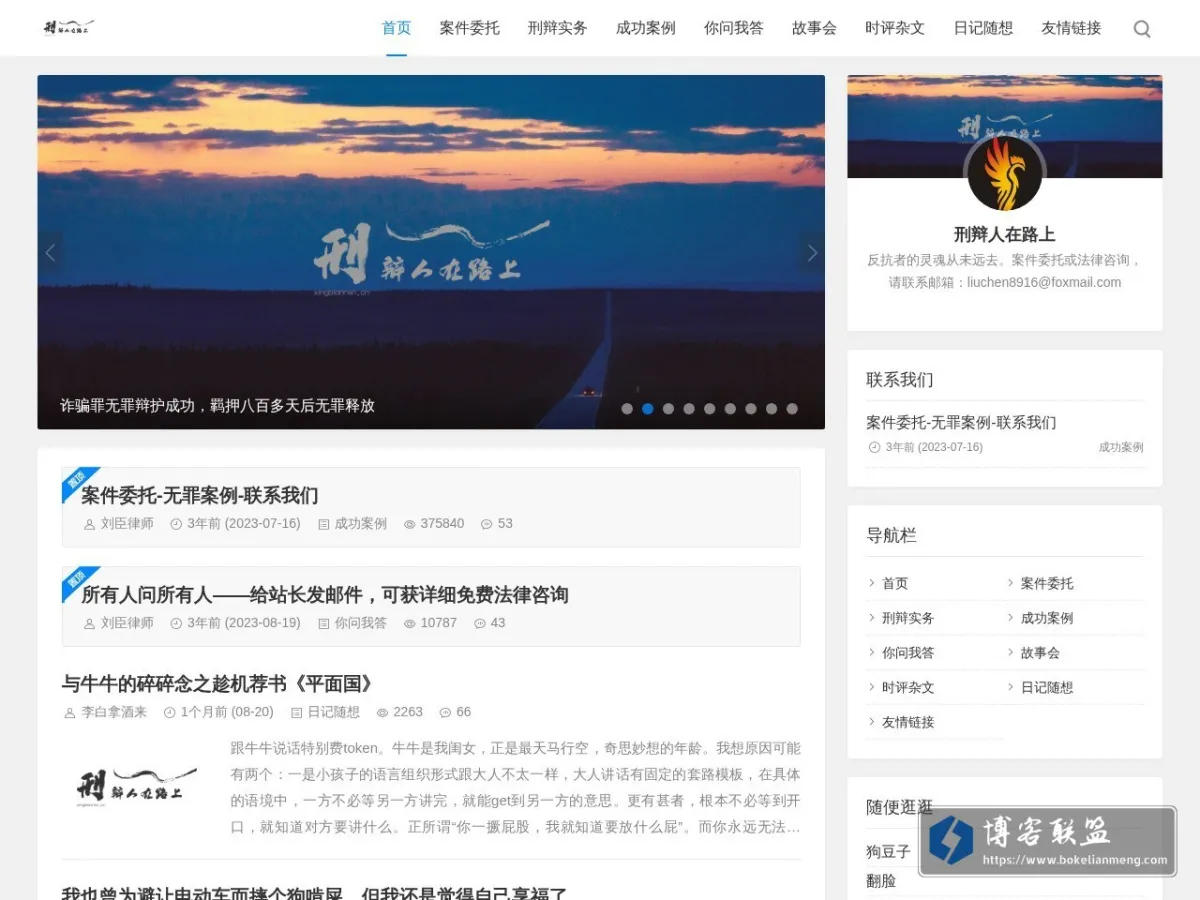
Task: Click author 李白拿酒来
Action: 114,712
